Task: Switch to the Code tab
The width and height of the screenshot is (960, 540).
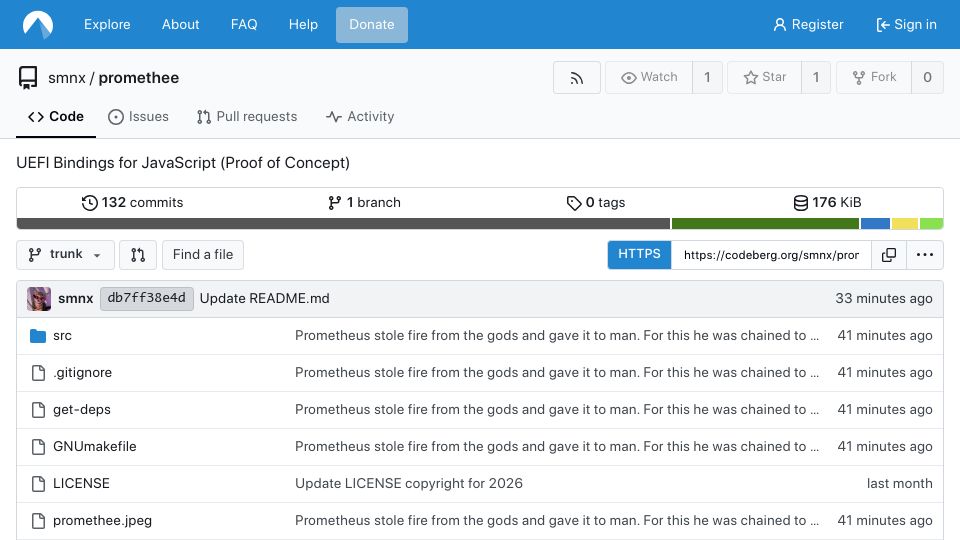Action: [56, 116]
